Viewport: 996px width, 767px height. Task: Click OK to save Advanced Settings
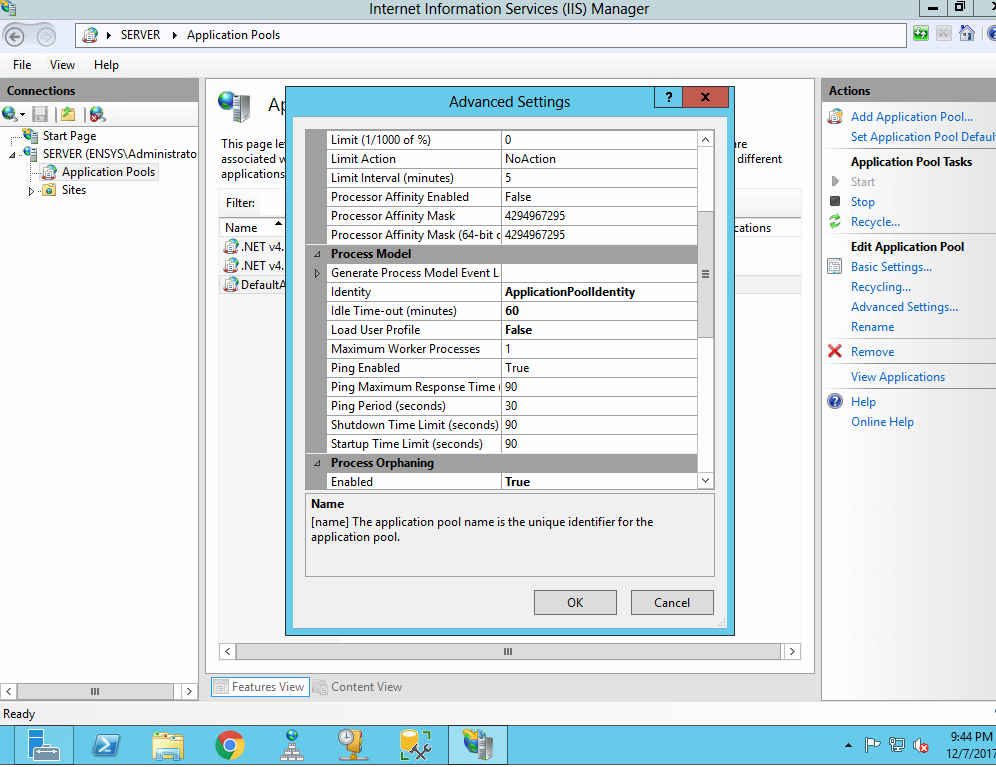[x=575, y=602]
